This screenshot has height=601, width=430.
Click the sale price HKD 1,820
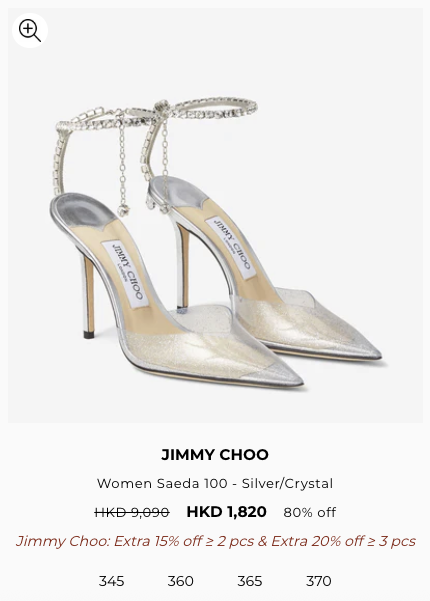226,512
